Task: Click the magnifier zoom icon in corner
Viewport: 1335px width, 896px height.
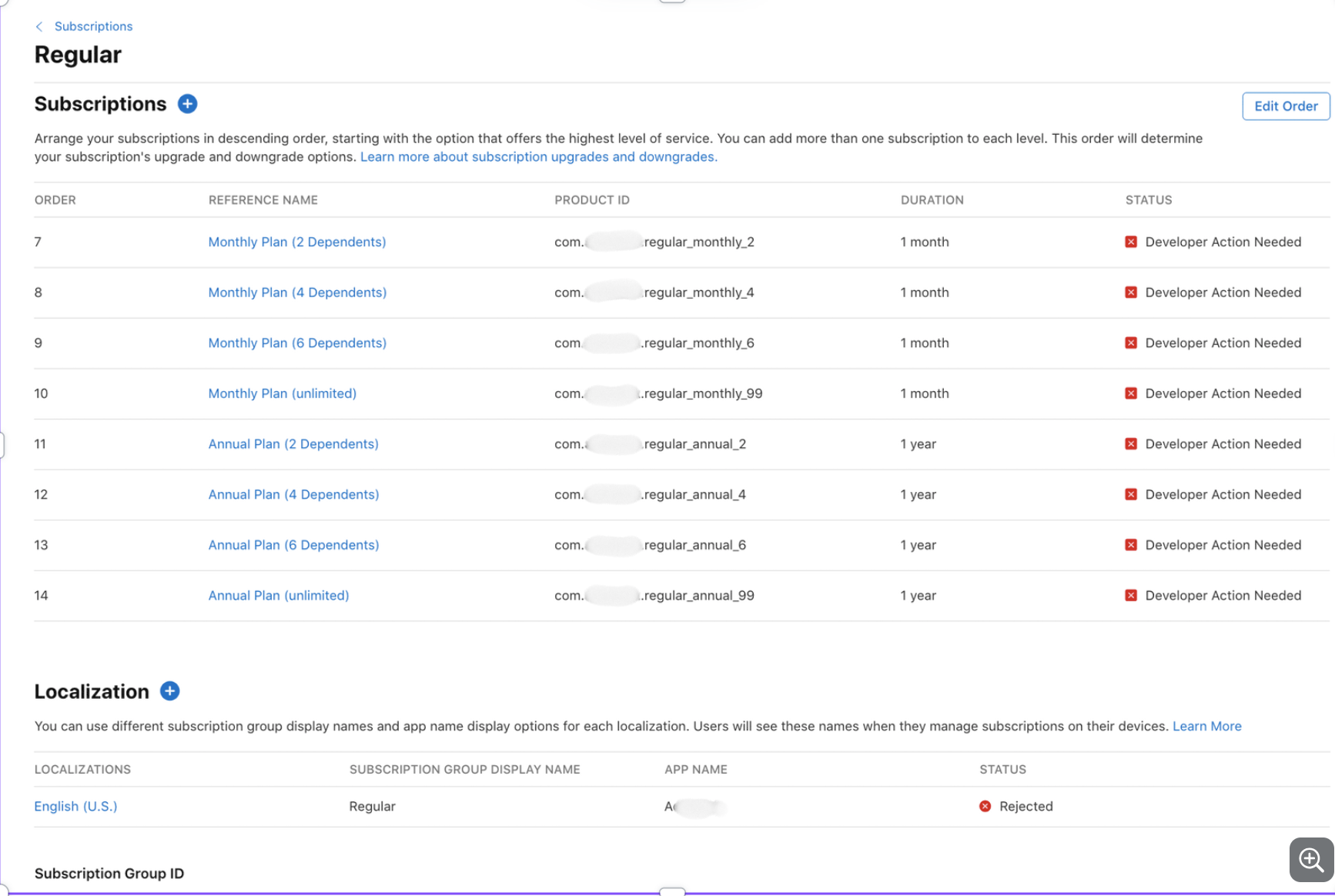Action: tap(1310, 859)
